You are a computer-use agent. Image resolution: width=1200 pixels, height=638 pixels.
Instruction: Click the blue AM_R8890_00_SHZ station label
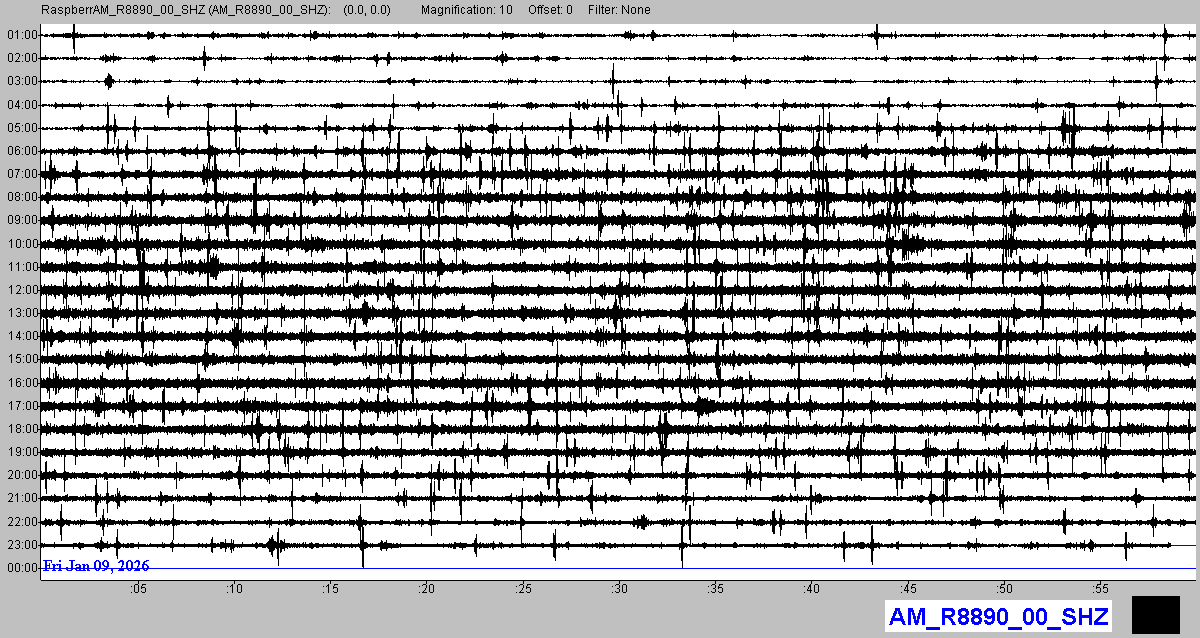pos(997,617)
